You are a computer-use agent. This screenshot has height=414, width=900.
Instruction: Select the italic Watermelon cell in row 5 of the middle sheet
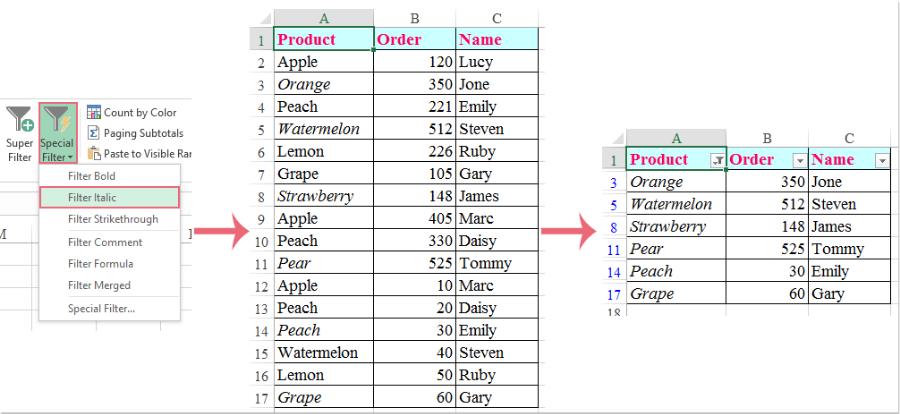[x=324, y=129]
